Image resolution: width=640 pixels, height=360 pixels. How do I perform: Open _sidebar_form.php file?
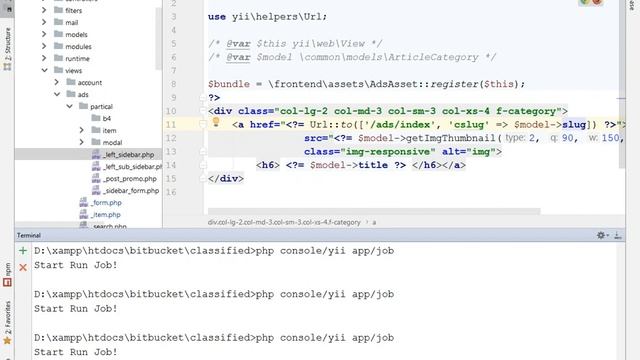click(x=131, y=191)
